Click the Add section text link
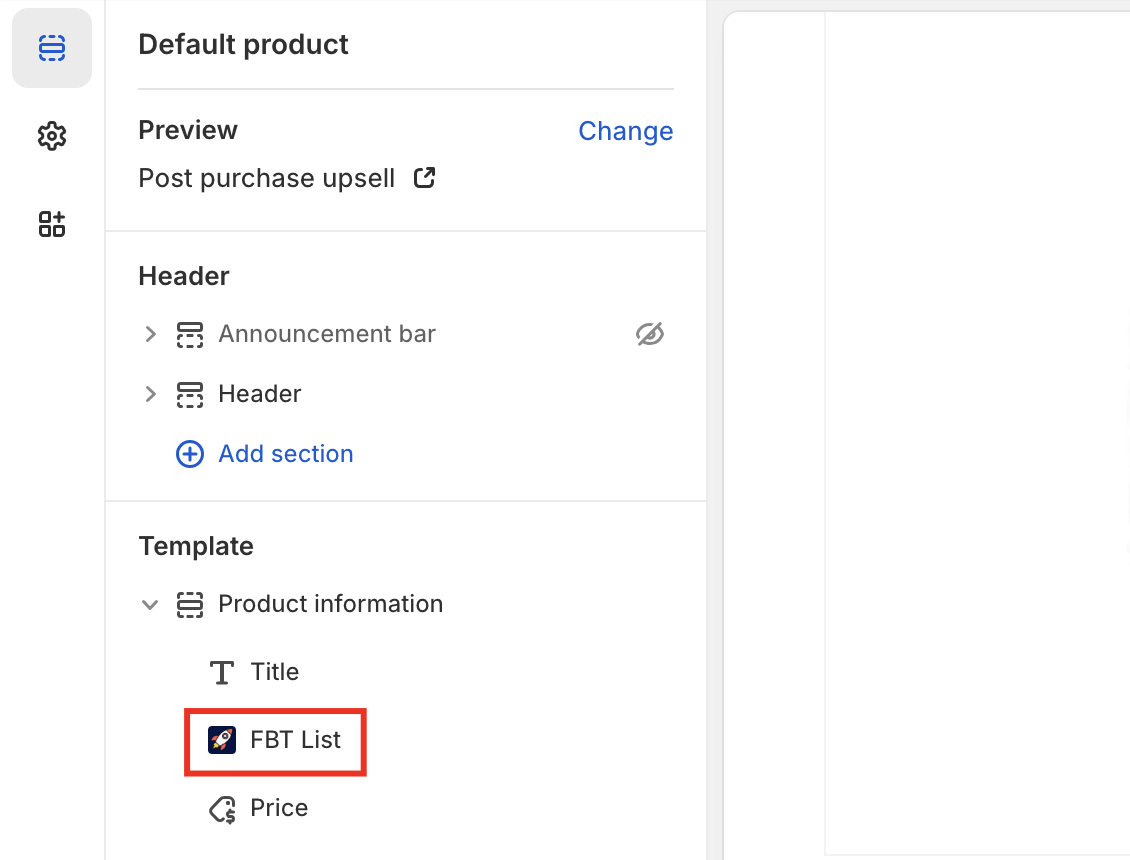Image resolution: width=1130 pixels, height=860 pixels. pos(286,454)
